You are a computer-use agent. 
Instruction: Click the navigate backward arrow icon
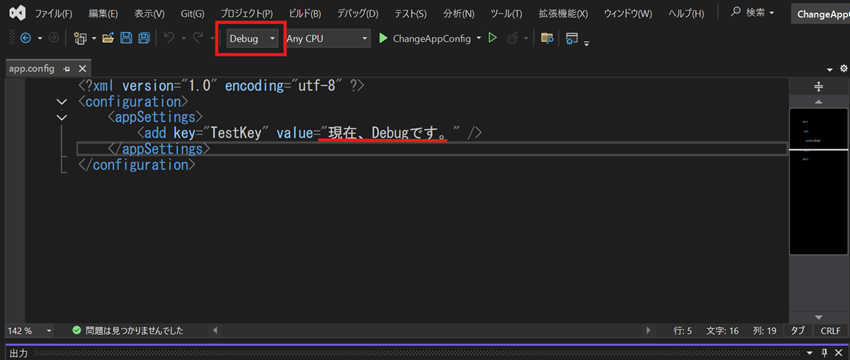click(25, 38)
